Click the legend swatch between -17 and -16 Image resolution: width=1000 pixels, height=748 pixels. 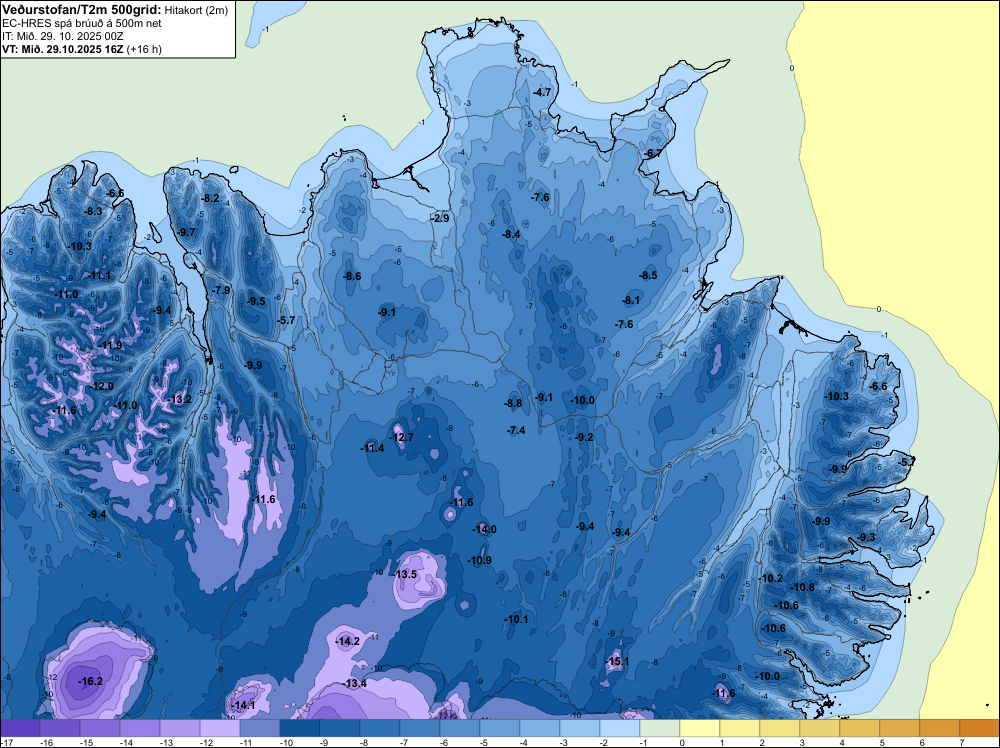[20, 728]
